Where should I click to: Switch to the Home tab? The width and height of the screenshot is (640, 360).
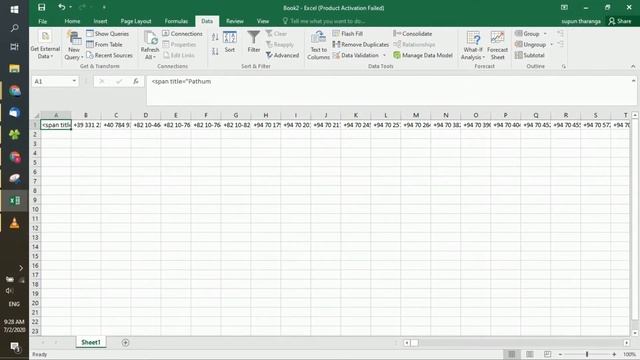click(x=72, y=21)
